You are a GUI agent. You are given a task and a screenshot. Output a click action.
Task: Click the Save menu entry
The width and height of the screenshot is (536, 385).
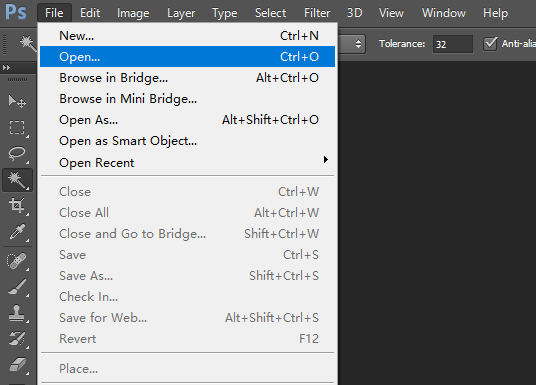point(187,255)
